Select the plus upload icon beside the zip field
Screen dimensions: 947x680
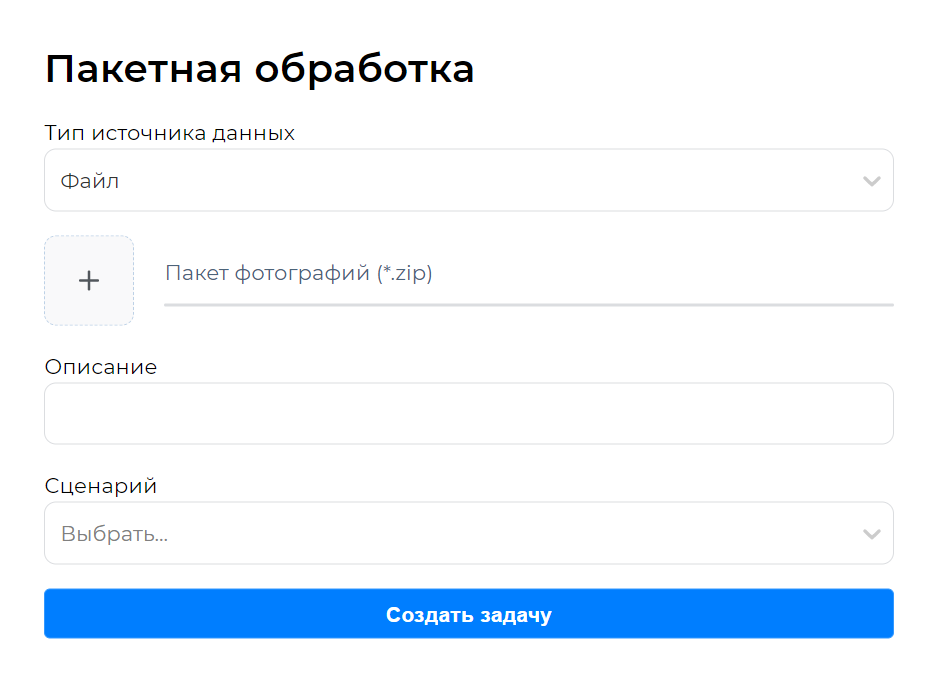(x=88, y=280)
